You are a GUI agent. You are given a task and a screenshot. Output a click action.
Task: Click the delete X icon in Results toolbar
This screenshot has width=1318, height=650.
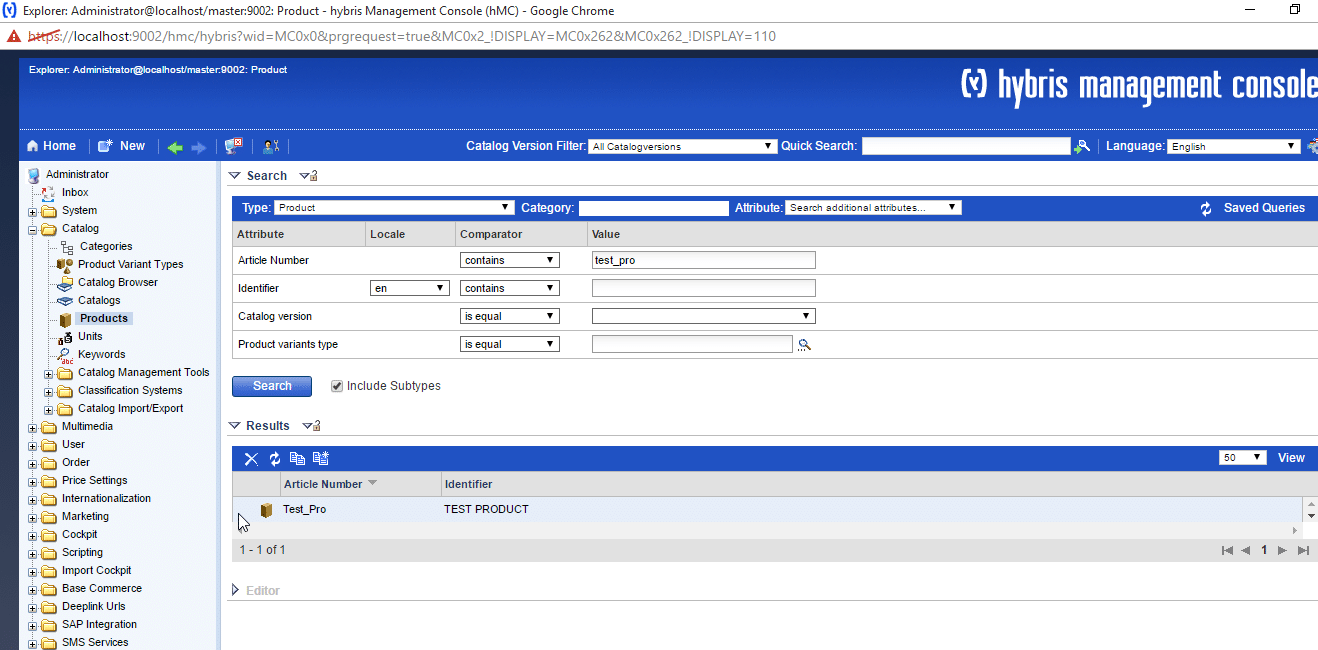coord(251,458)
